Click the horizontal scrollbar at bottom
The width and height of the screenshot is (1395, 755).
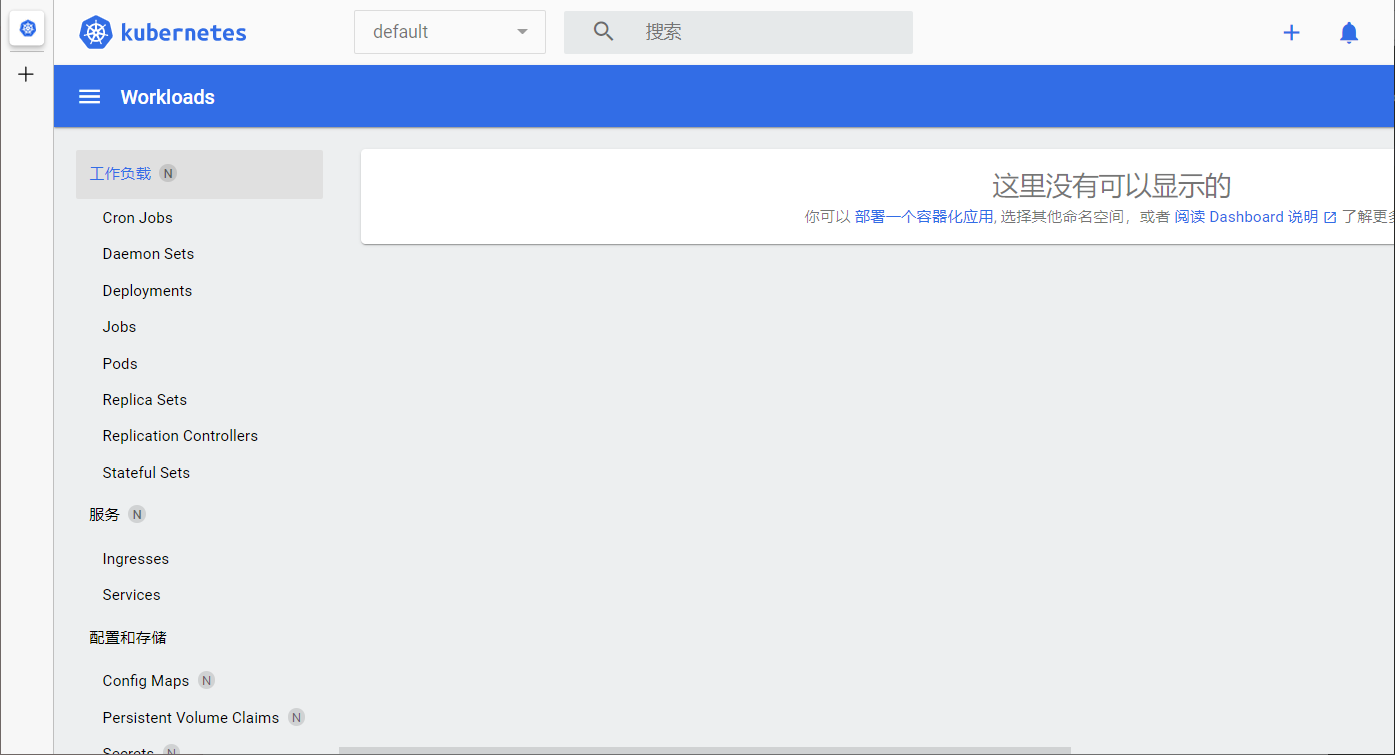(704, 750)
